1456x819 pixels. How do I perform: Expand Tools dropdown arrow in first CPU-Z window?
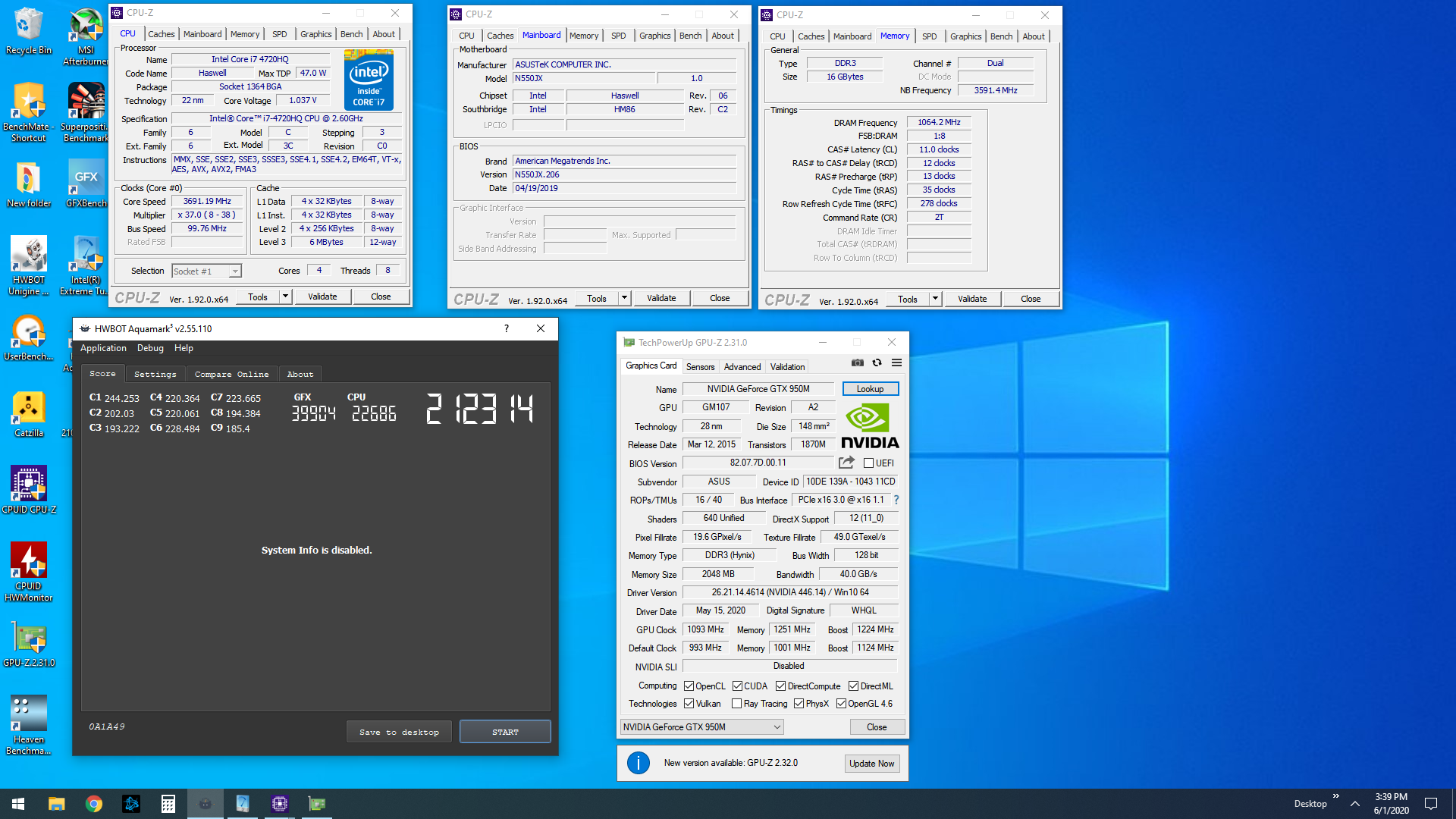pos(285,297)
